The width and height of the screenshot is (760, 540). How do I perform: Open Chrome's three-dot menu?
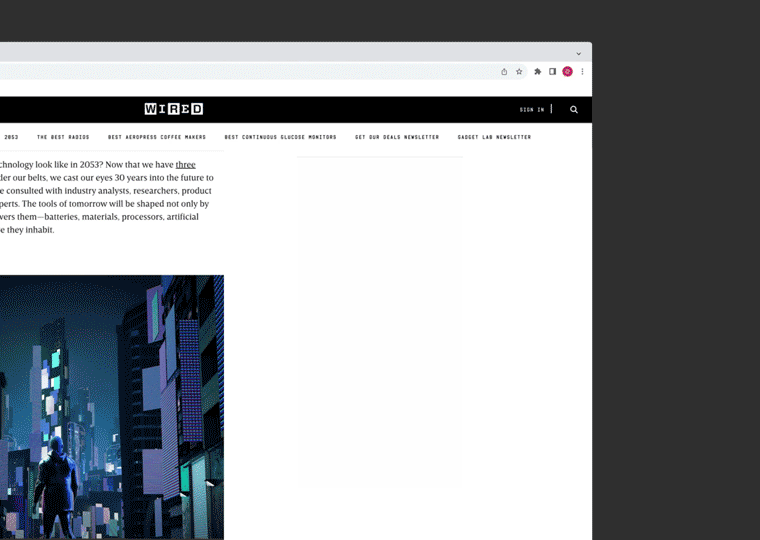click(x=582, y=72)
